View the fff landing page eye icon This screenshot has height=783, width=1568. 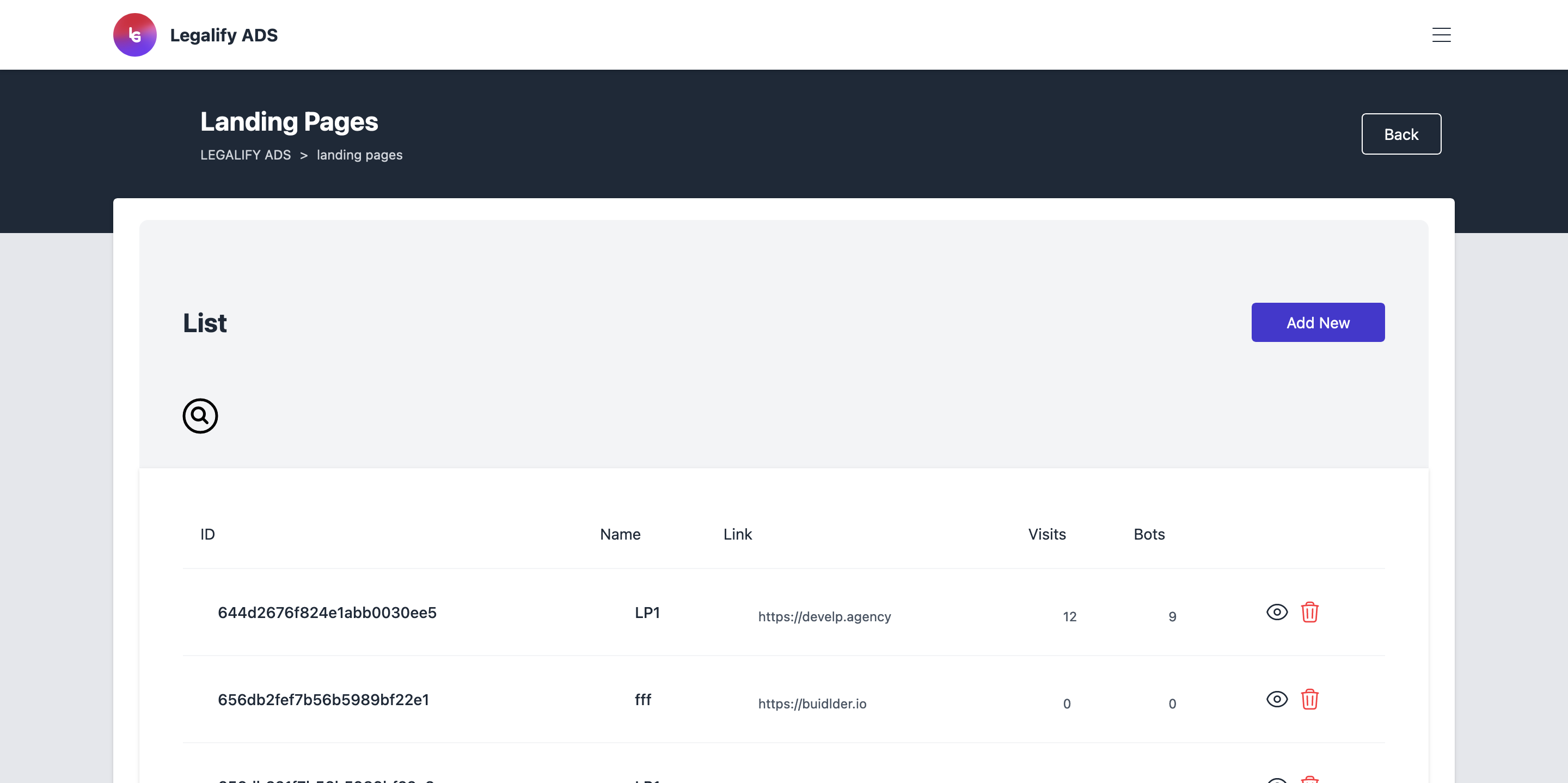(x=1276, y=699)
